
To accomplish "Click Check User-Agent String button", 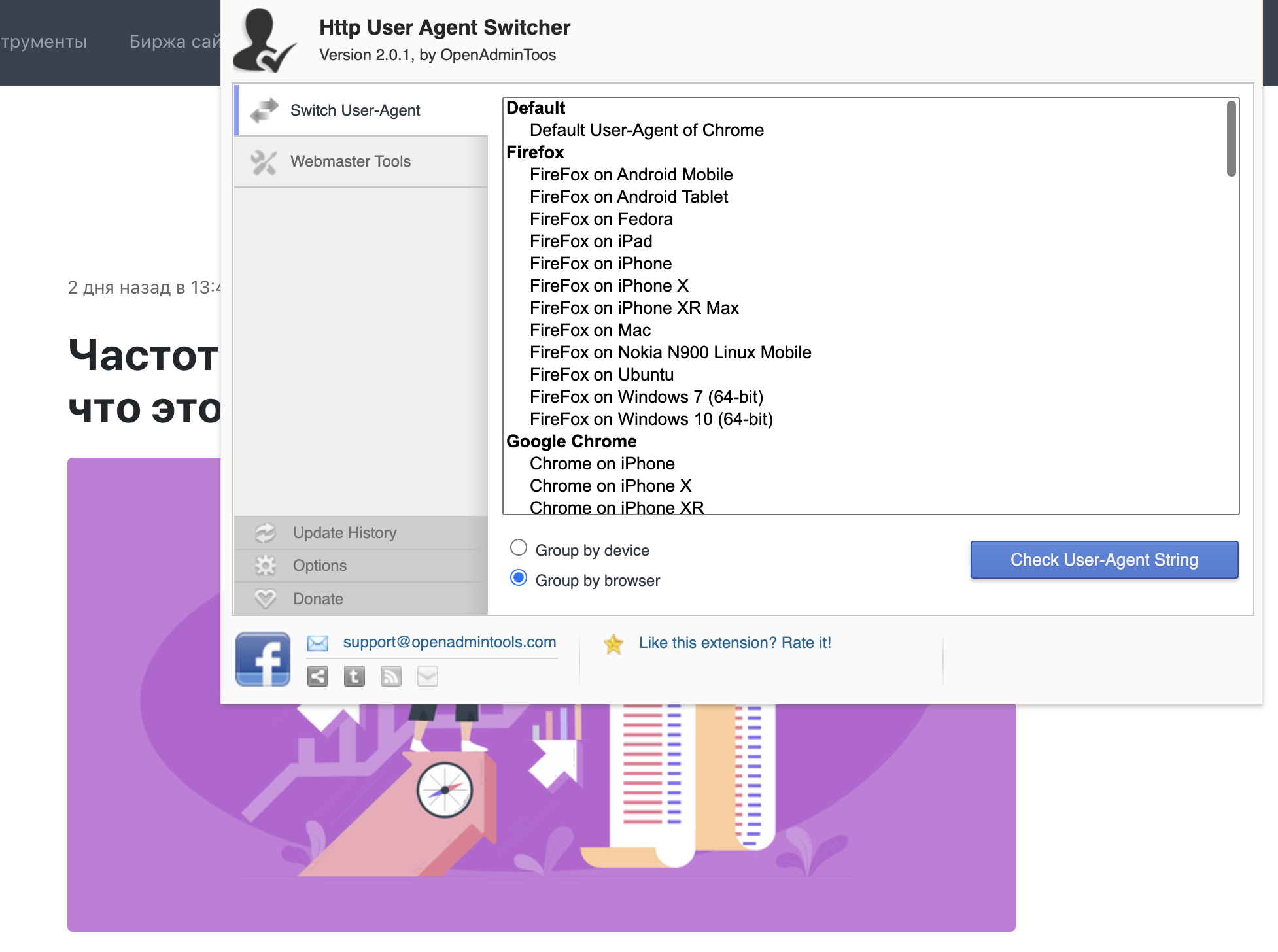I will pyautogui.click(x=1103, y=560).
